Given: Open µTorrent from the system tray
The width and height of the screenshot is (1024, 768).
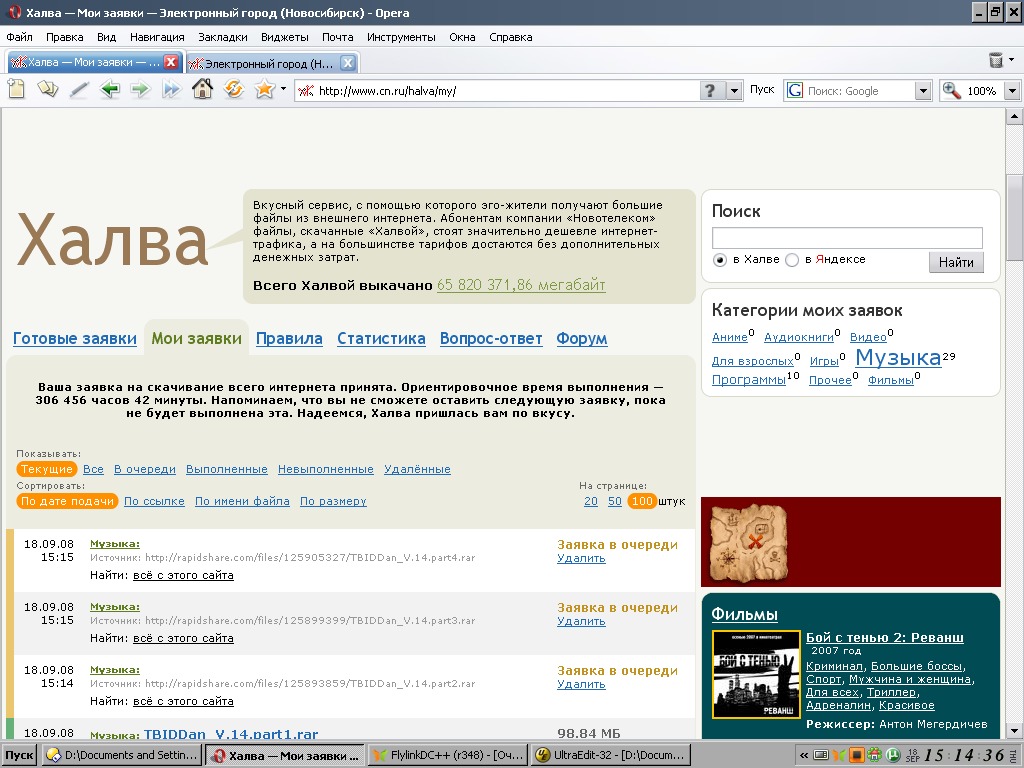Looking at the screenshot, I should point(893,756).
